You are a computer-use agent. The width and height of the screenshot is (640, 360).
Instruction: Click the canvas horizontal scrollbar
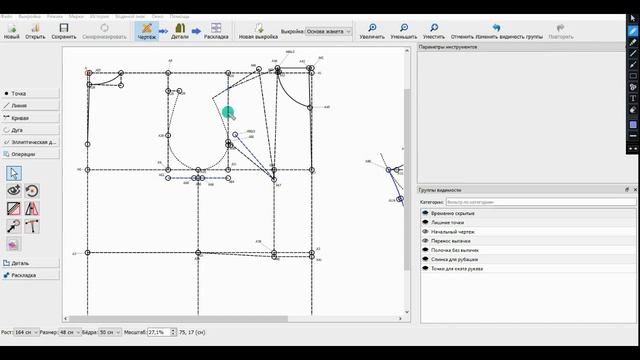point(178,318)
